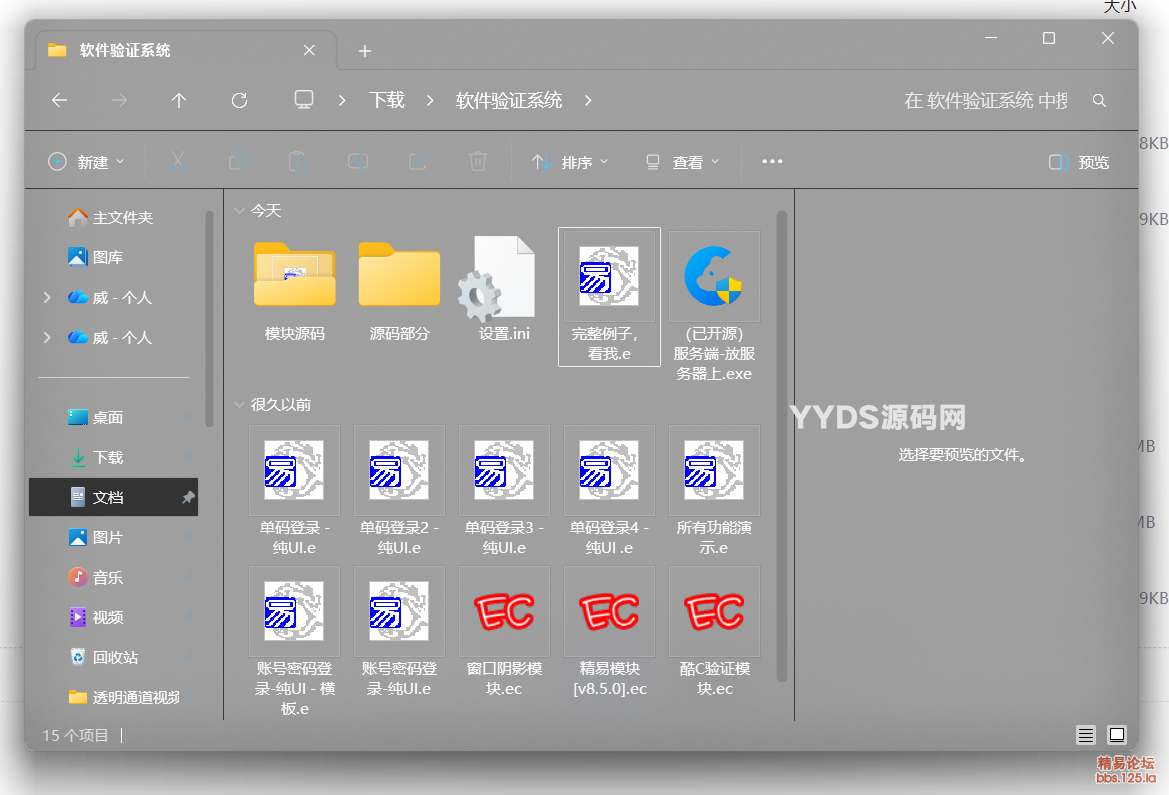
Task: Open the ... see more menu
Action: (771, 161)
